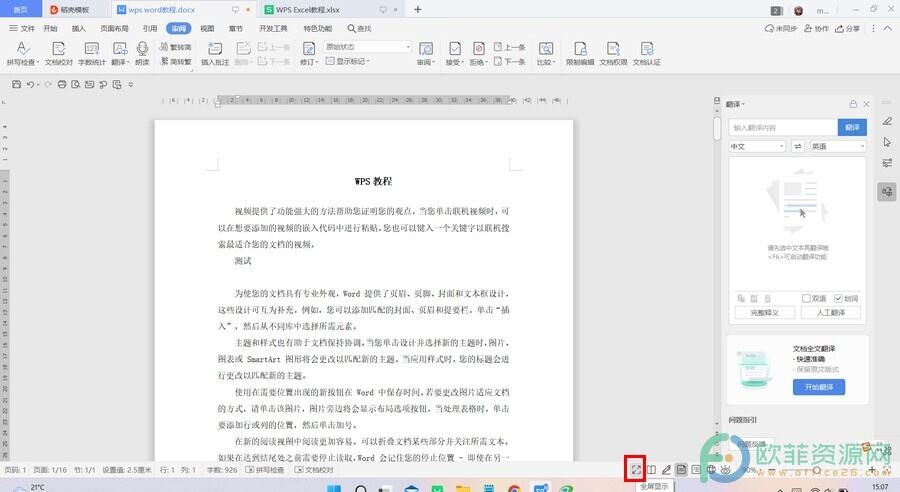Image resolution: width=900 pixels, height=492 pixels.
Task: Open 文档权限 document permission
Action: [x=613, y=53]
